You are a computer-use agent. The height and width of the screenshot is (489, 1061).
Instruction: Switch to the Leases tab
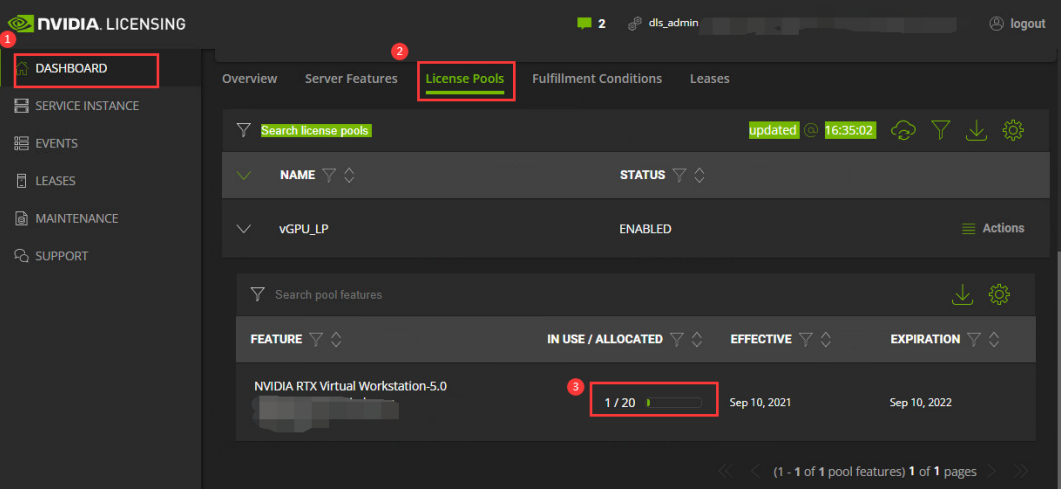pos(710,78)
